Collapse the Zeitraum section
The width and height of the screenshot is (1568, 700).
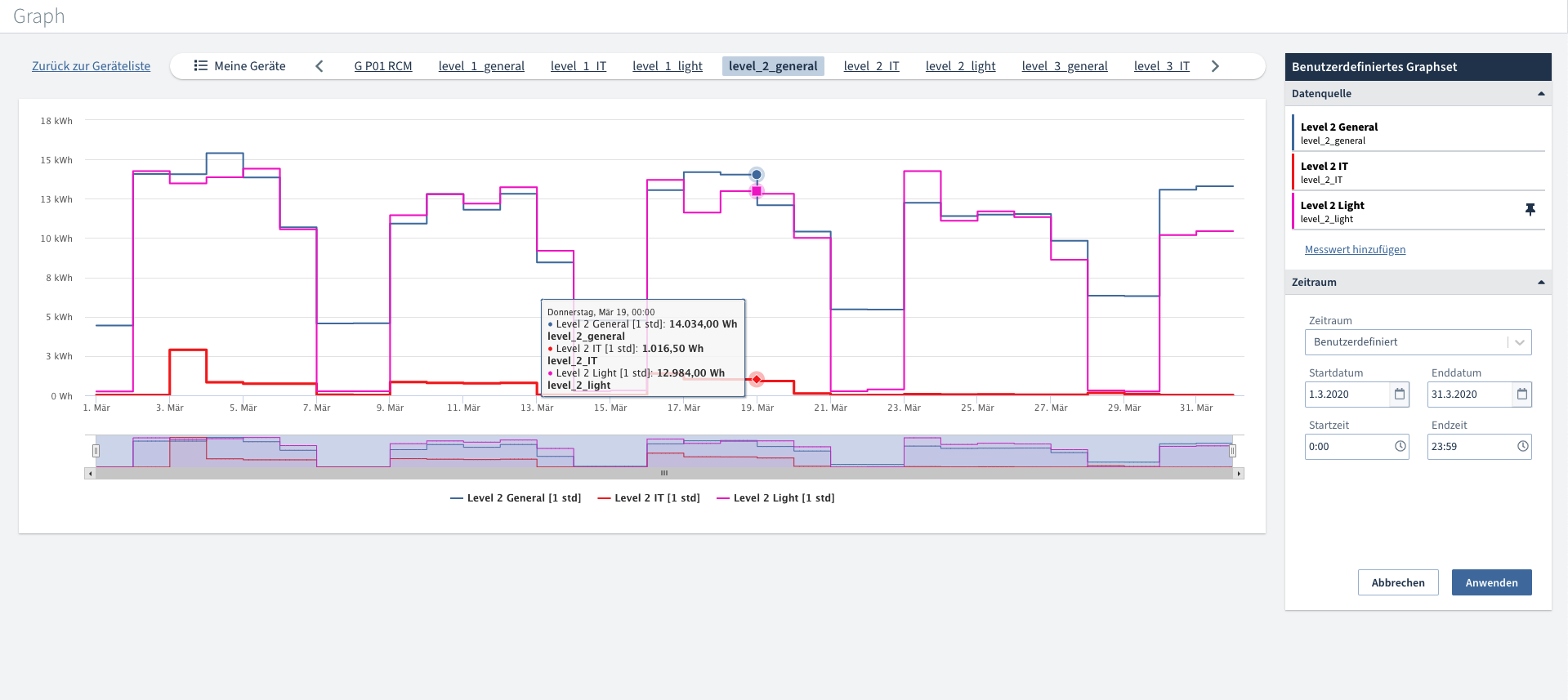coord(1541,283)
